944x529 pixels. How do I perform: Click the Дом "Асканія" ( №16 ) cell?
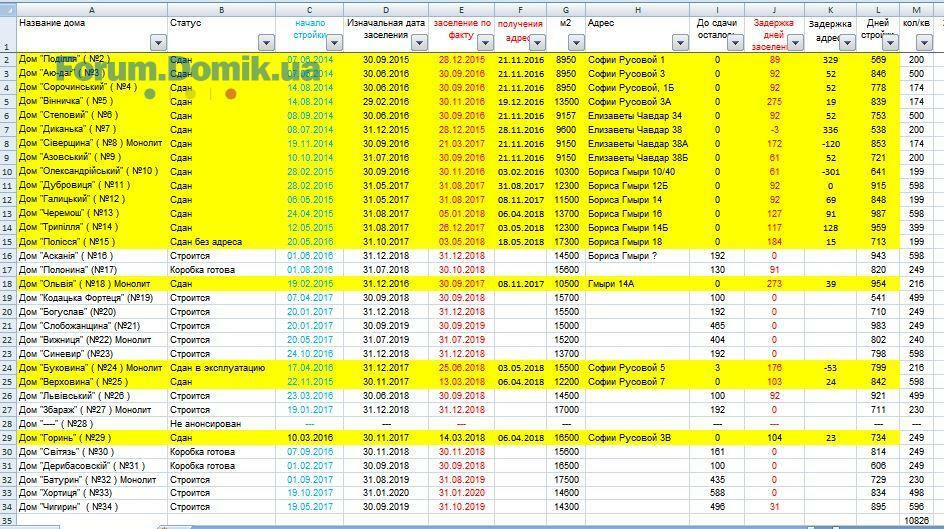92,256
